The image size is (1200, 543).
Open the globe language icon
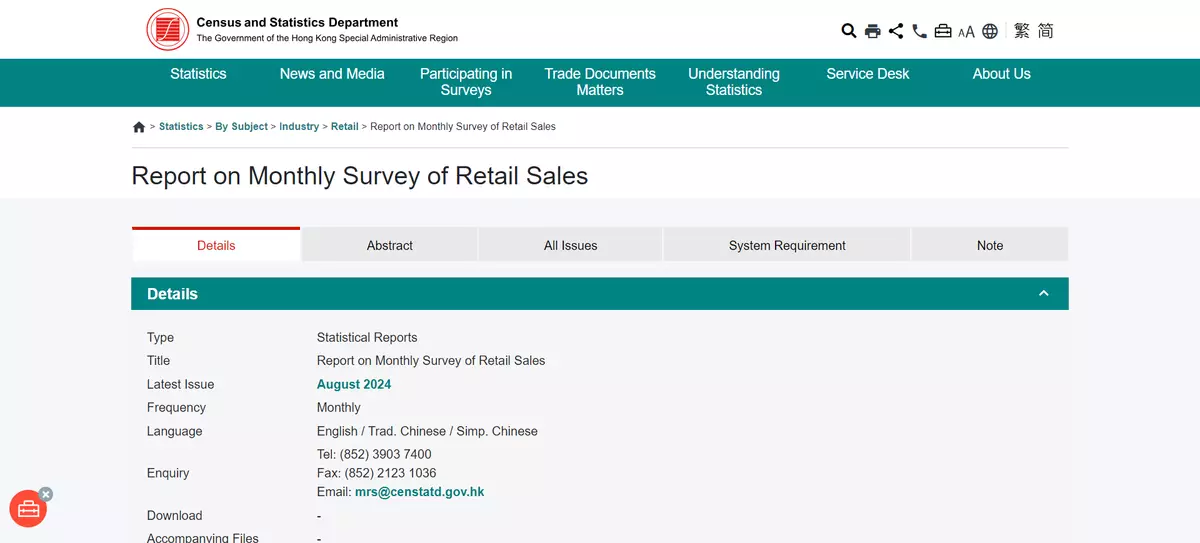(990, 31)
